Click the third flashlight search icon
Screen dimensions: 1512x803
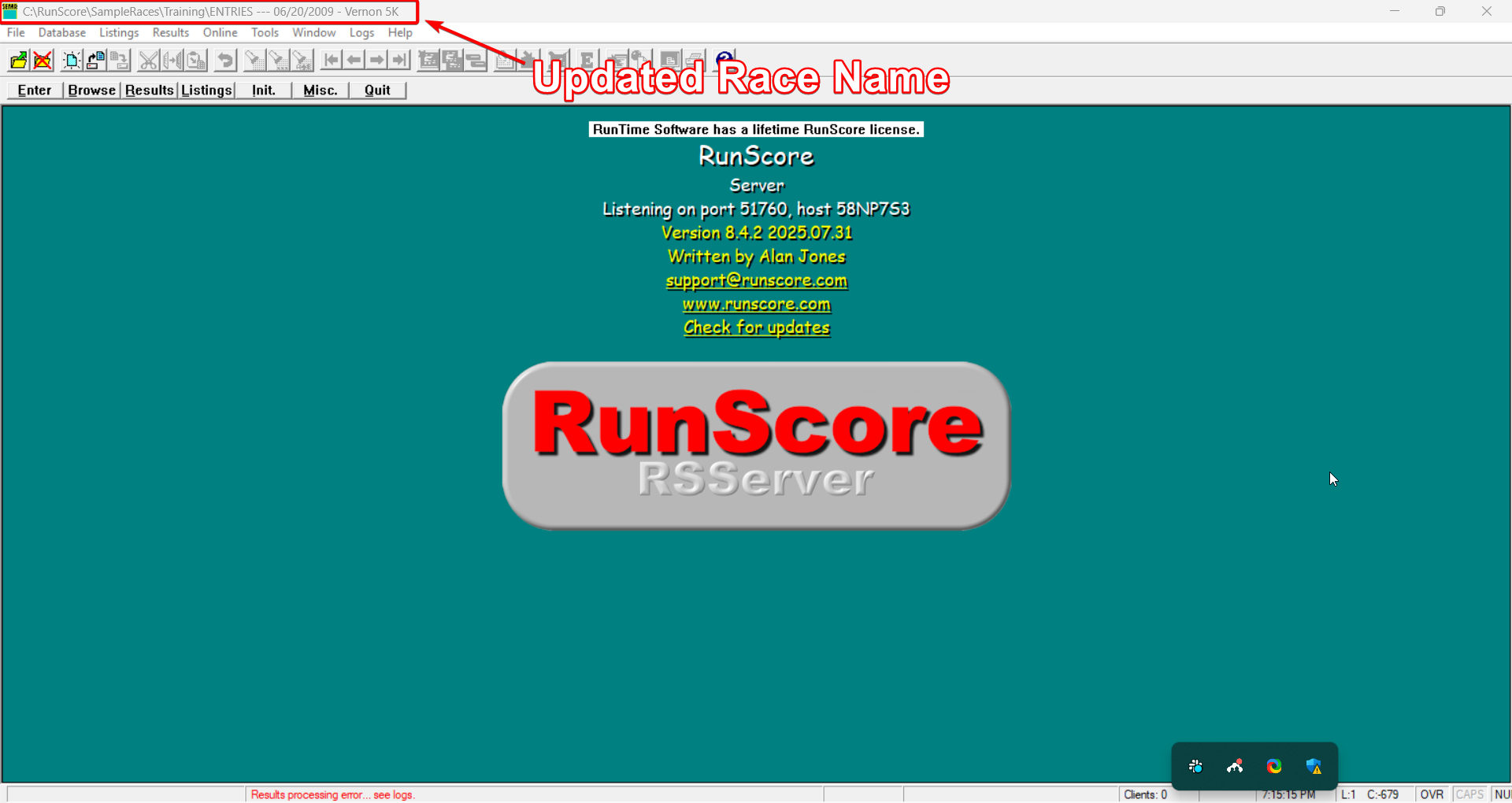click(x=302, y=61)
